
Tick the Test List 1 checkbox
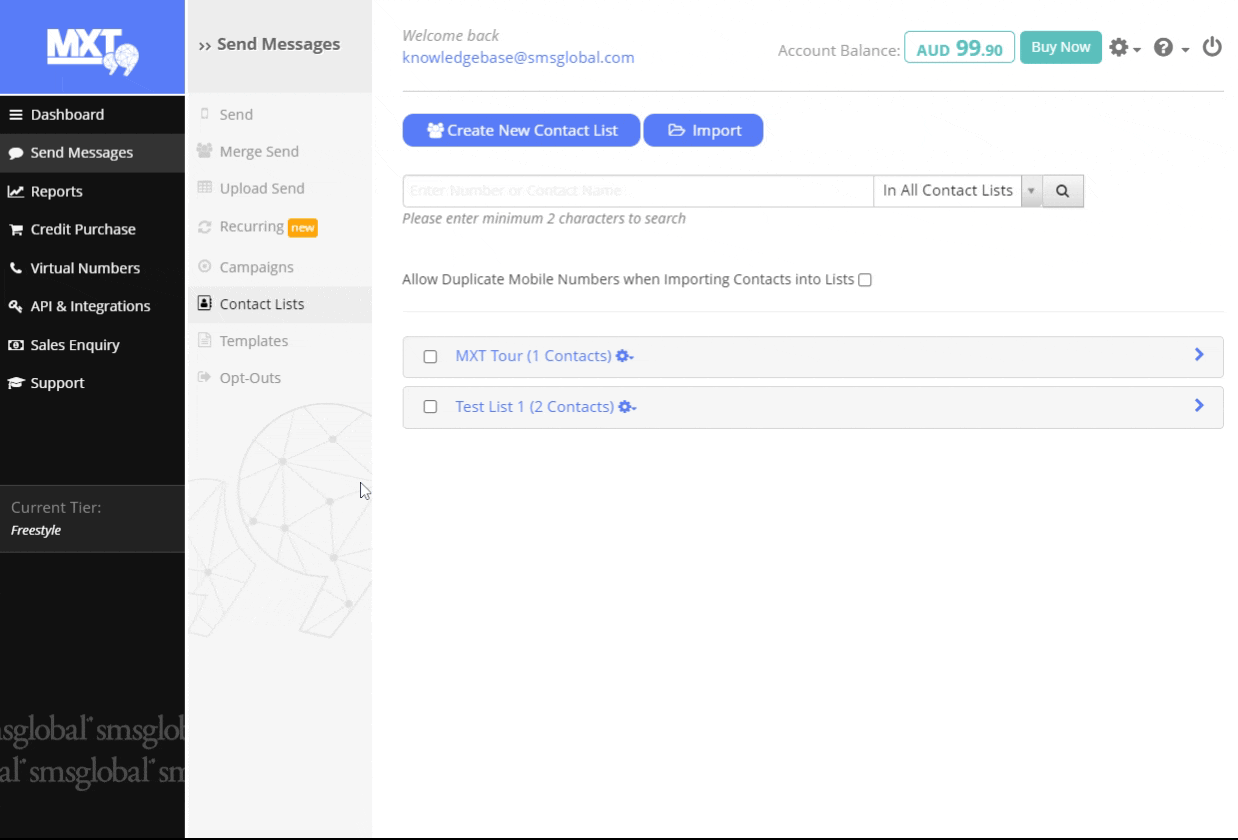[430, 407]
